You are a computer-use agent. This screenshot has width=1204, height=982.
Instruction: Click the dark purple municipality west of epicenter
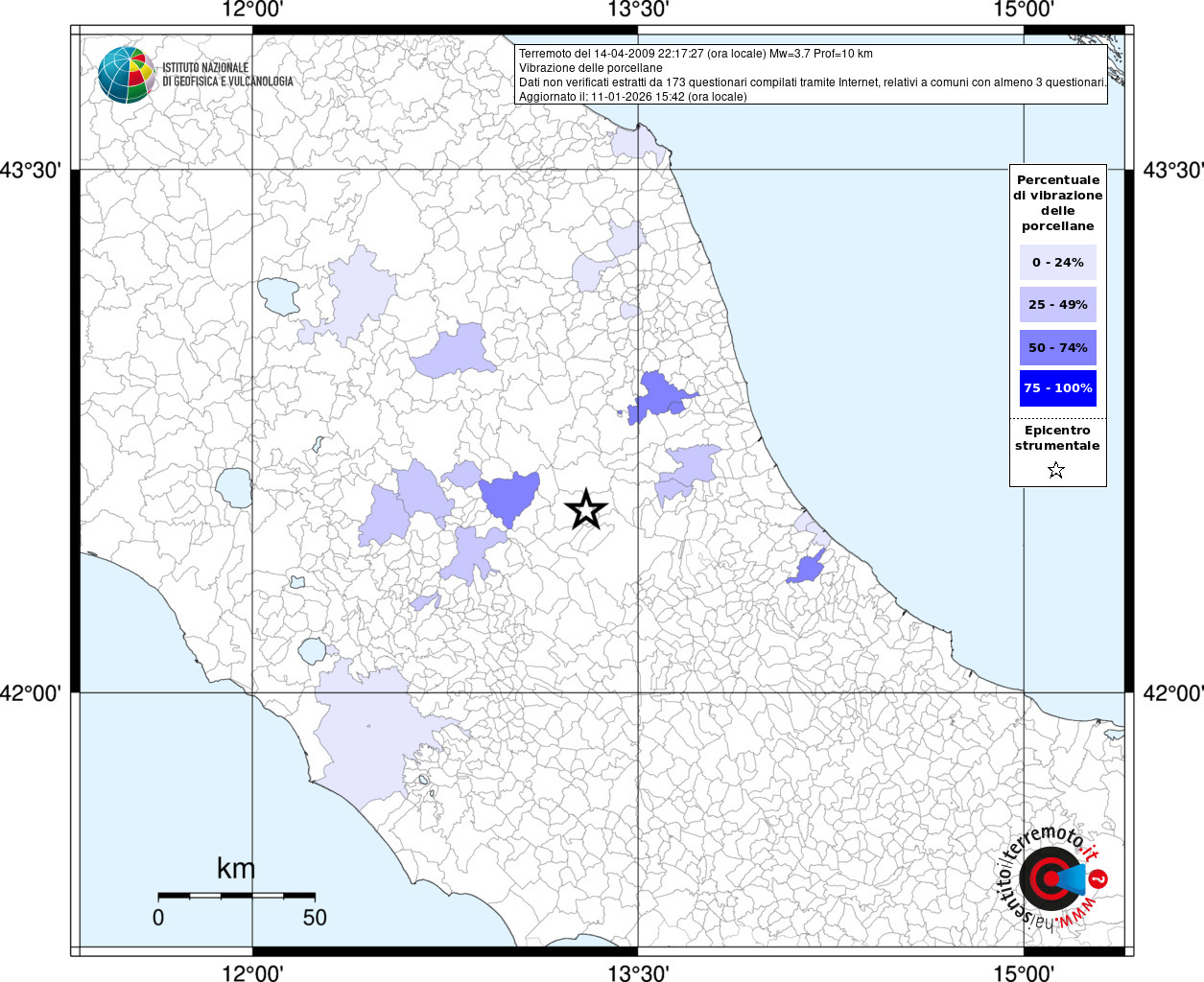pos(509,496)
